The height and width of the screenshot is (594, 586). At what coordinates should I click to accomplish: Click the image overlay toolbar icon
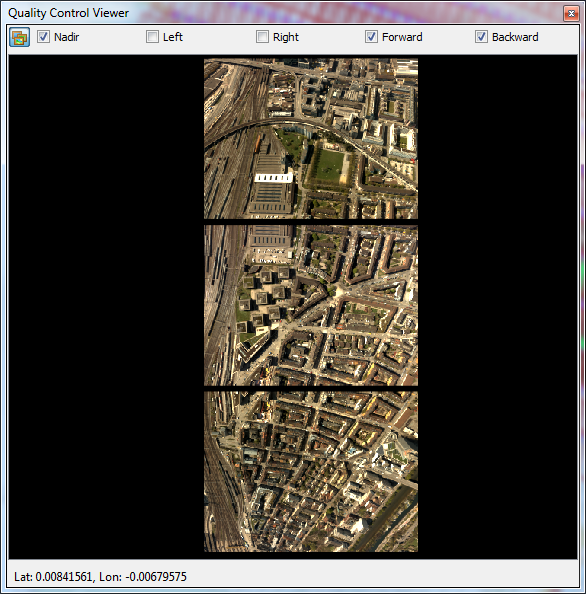[20, 37]
